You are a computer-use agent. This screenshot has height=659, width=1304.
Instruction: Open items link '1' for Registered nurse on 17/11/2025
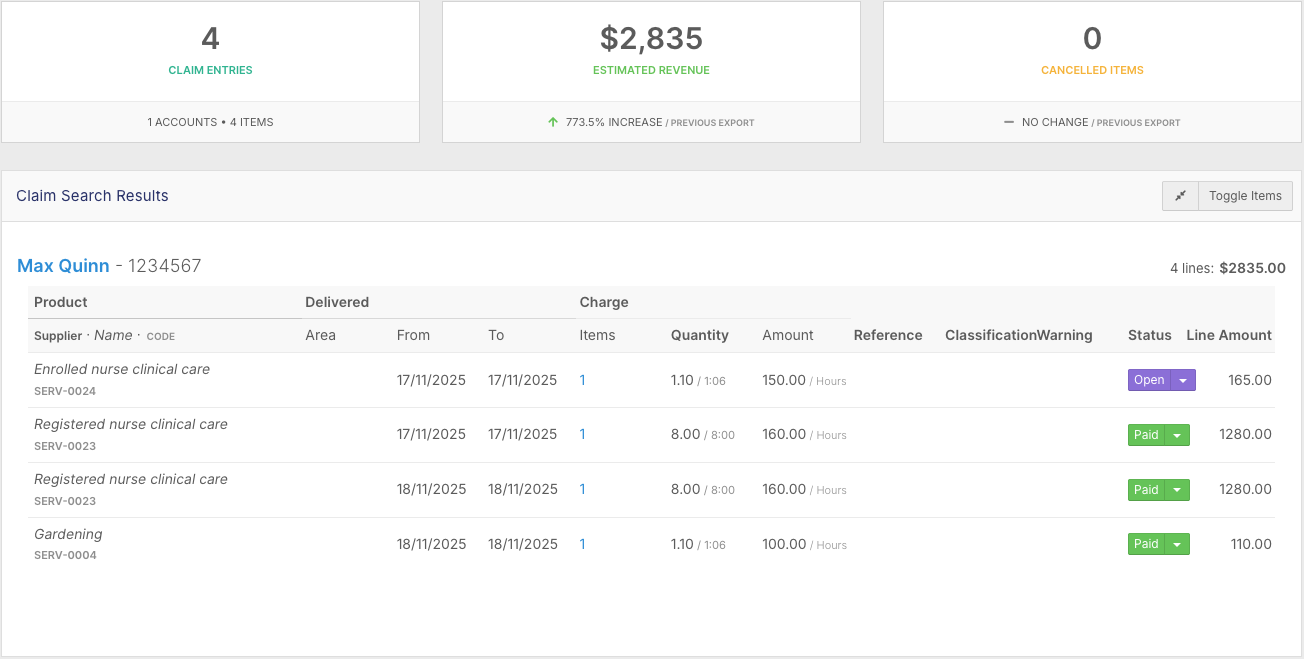(x=583, y=435)
